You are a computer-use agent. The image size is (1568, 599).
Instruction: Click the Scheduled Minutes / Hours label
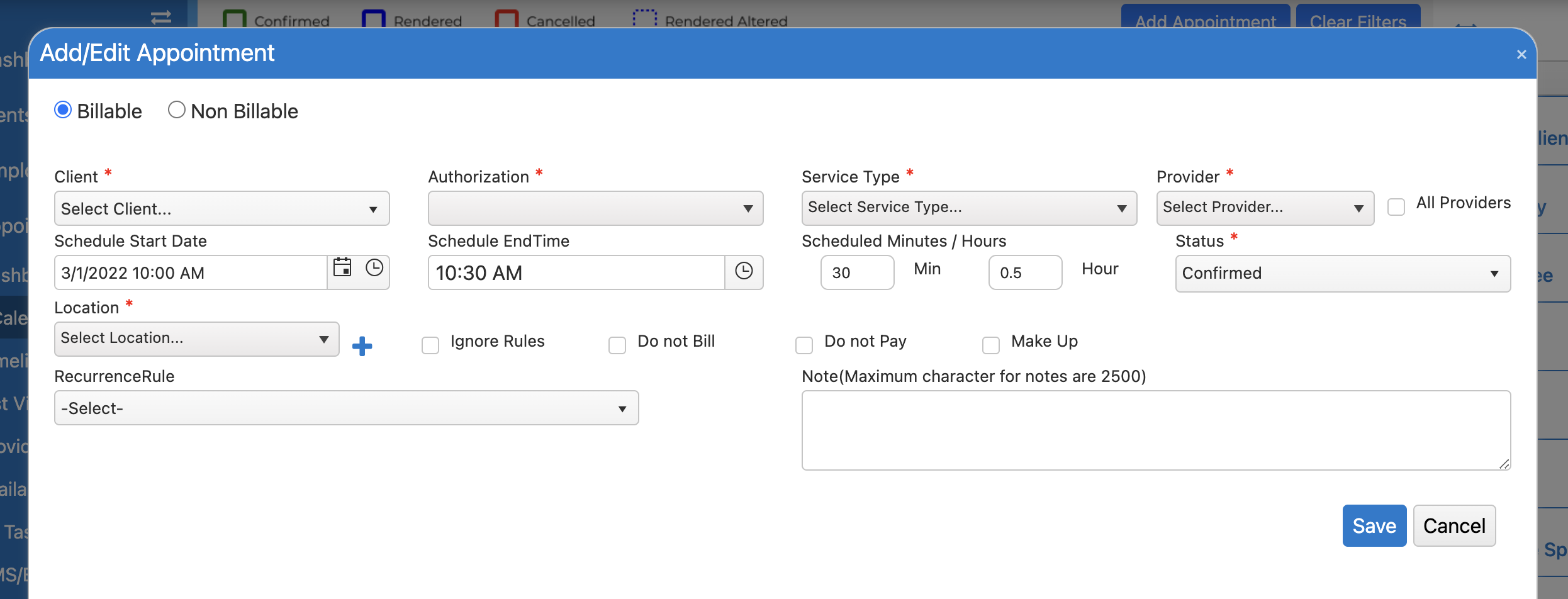coord(904,241)
